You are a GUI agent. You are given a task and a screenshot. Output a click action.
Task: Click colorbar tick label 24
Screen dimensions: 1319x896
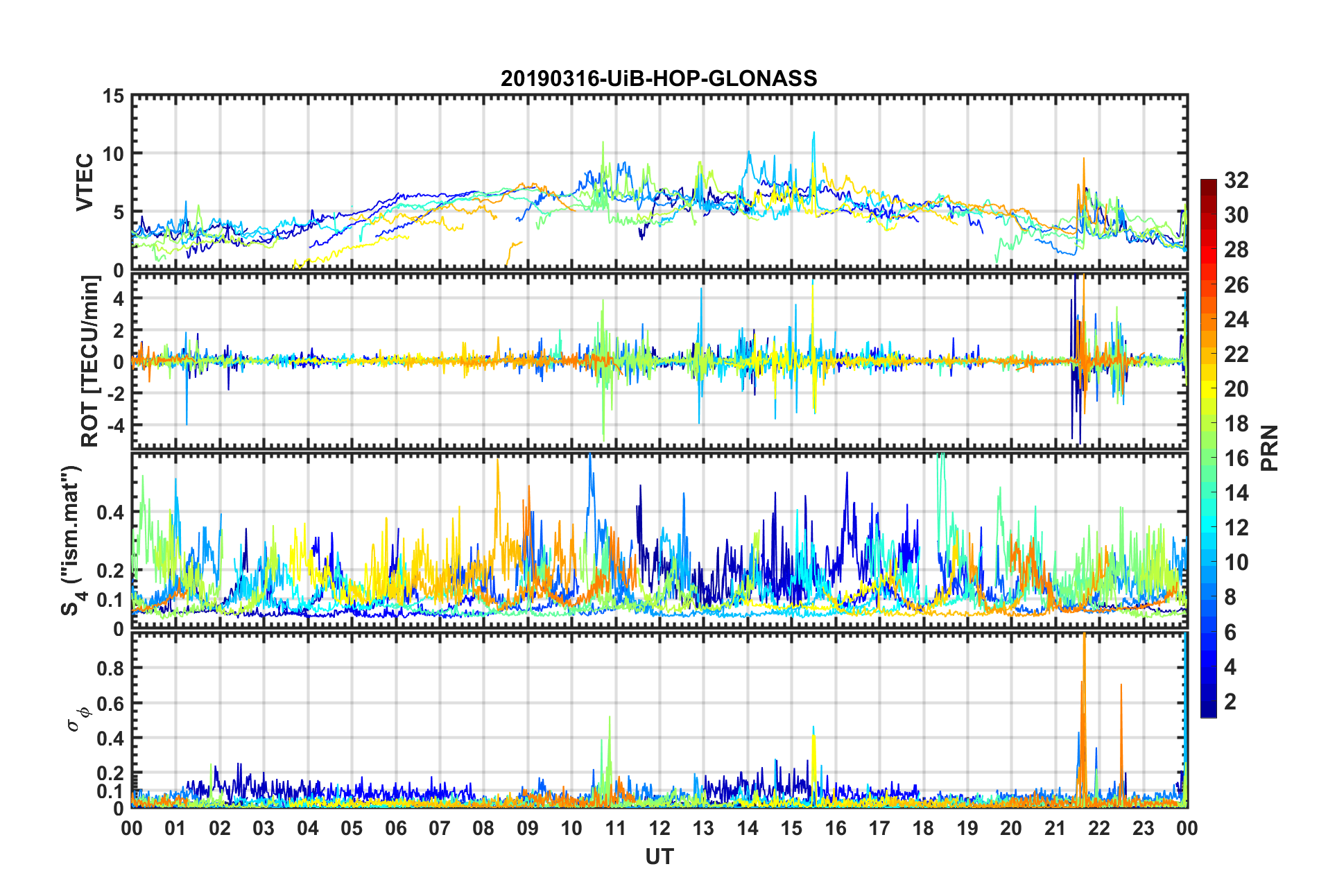1236,320
